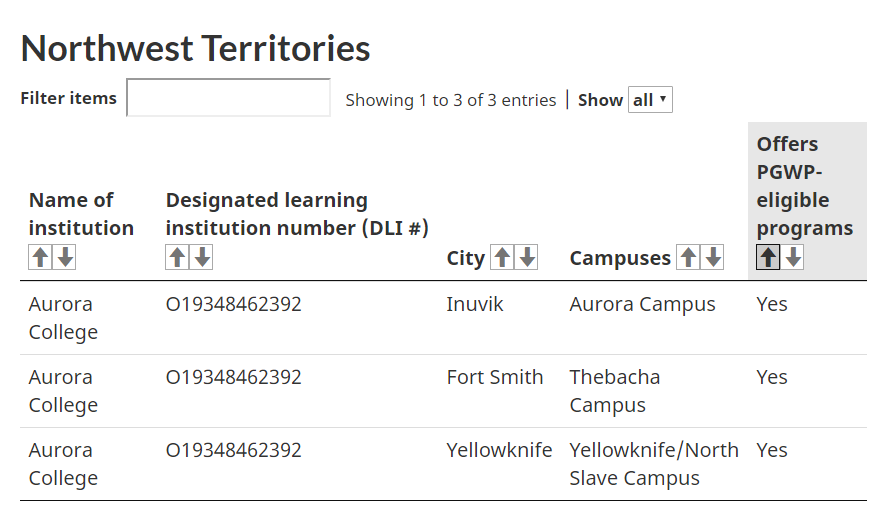Sort PGWP-eligible programs descending
Image resolution: width=881 pixels, height=511 pixels.
tap(793, 257)
